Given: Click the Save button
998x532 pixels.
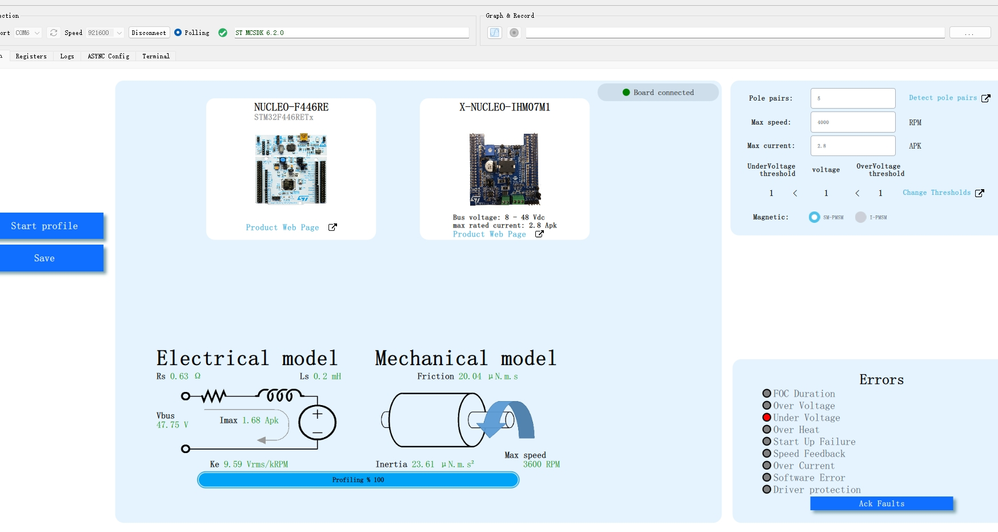Looking at the screenshot, I should pos(51,258).
